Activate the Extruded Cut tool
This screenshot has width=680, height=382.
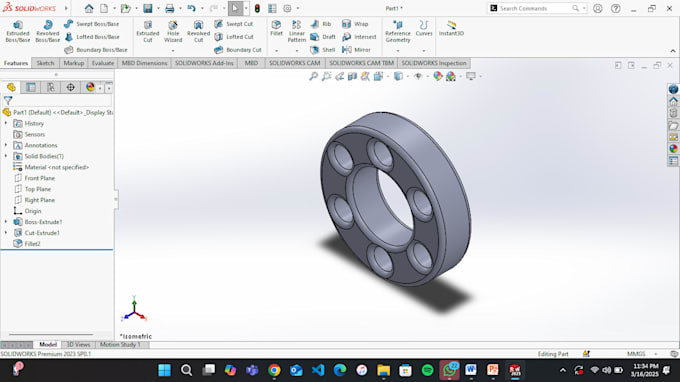pyautogui.click(x=148, y=31)
